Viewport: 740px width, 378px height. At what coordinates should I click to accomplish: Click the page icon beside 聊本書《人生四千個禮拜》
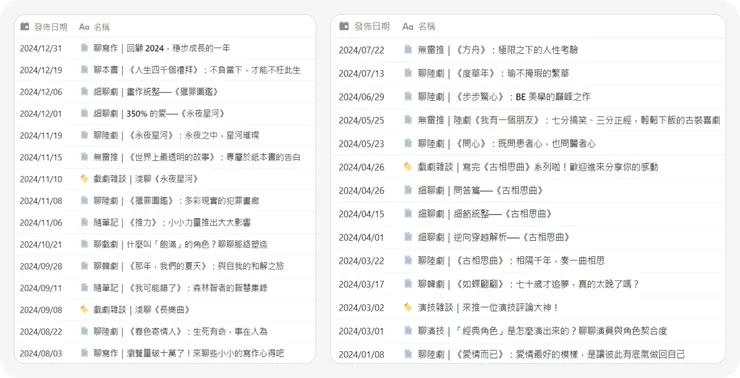(x=84, y=69)
